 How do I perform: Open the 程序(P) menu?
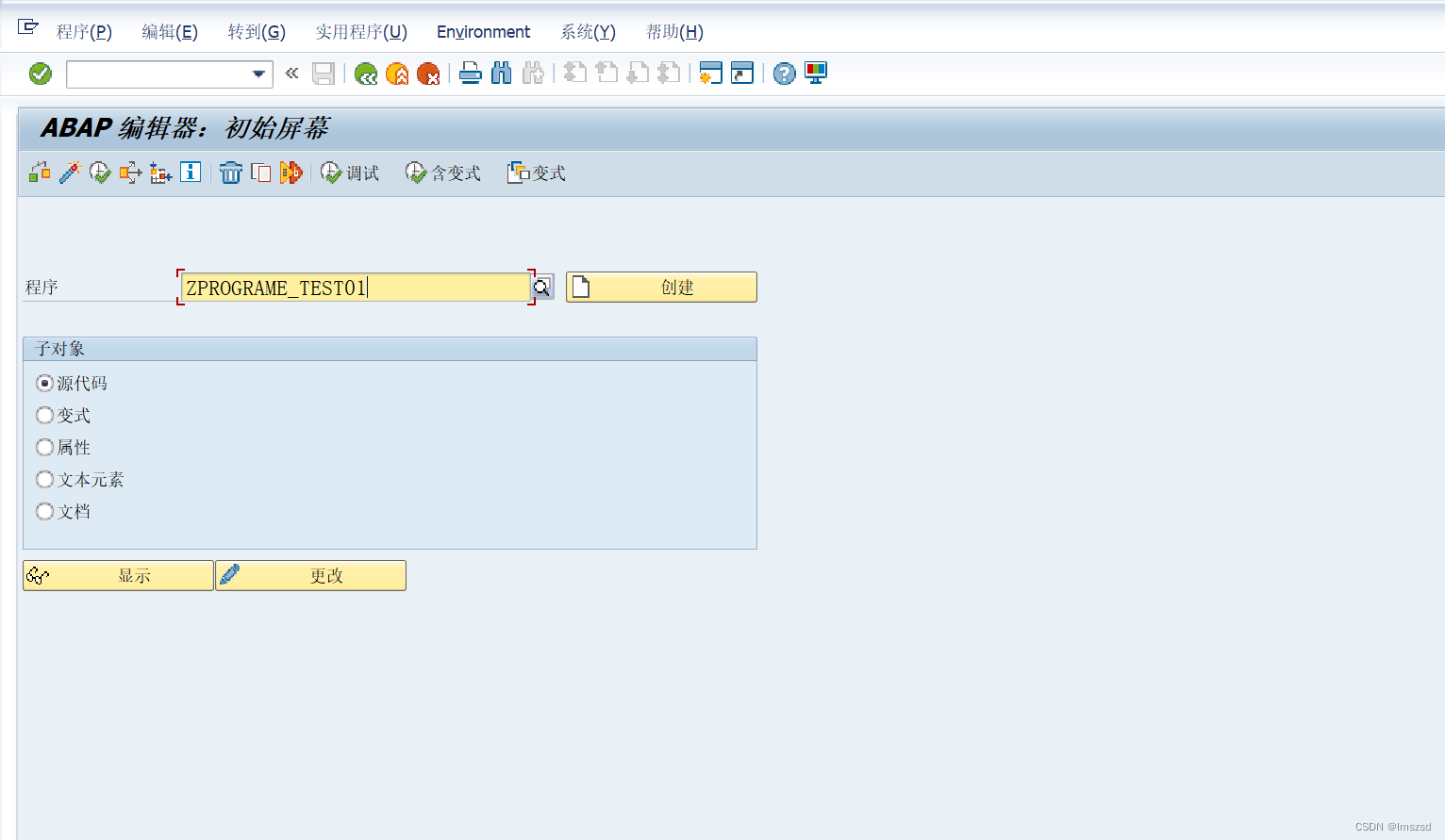click(x=84, y=32)
